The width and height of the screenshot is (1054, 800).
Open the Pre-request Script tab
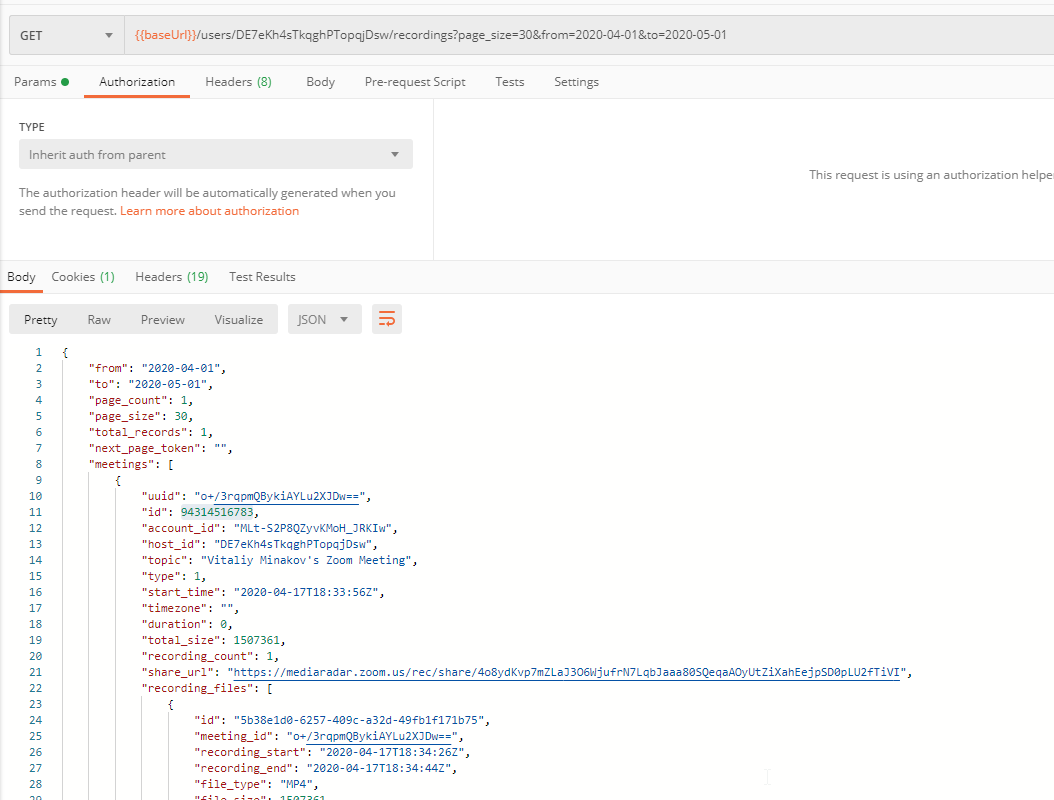tap(415, 82)
